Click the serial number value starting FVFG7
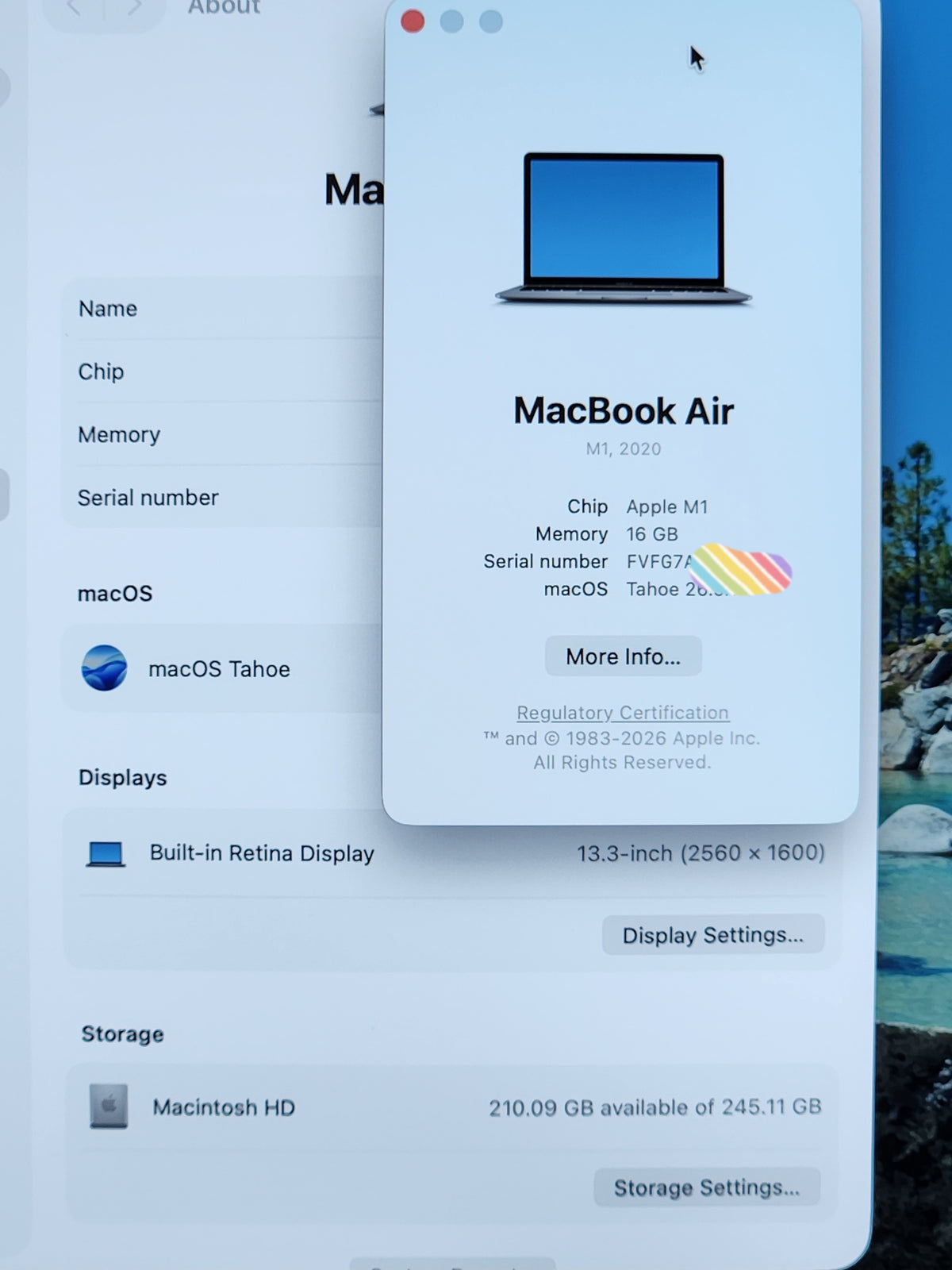Screen dimensions: 952x1270 click(x=660, y=562)
